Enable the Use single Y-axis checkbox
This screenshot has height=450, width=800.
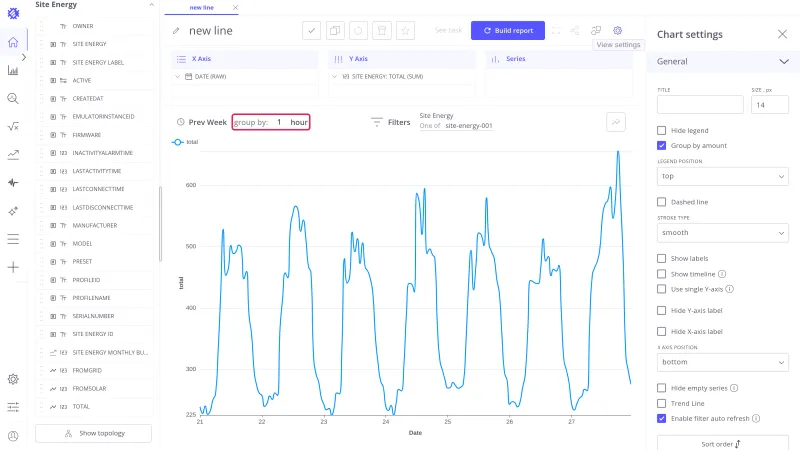click(662, 289)
